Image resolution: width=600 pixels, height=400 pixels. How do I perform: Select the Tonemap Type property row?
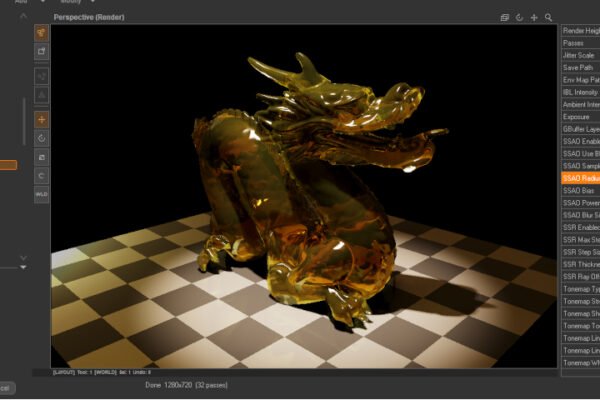coord(580,289)
